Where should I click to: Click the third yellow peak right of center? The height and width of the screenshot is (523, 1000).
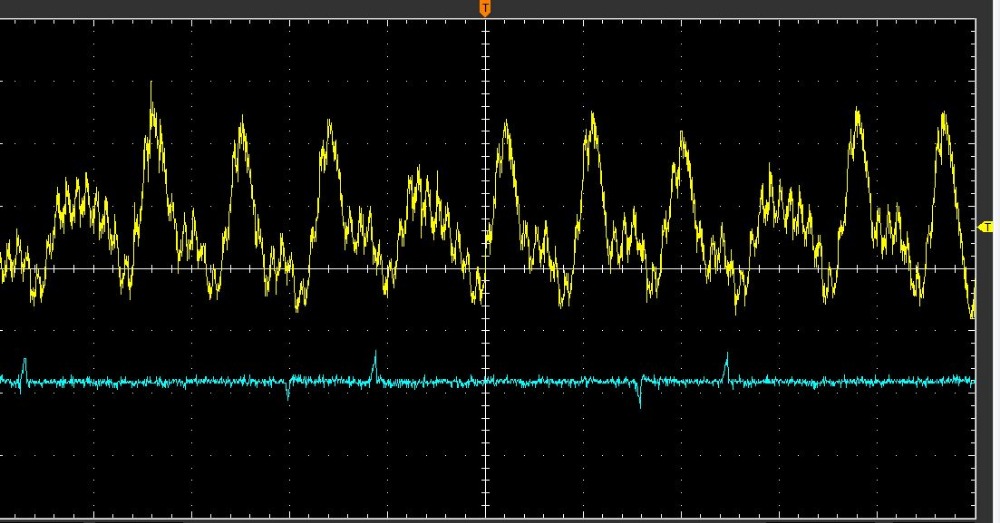point(684,136)
